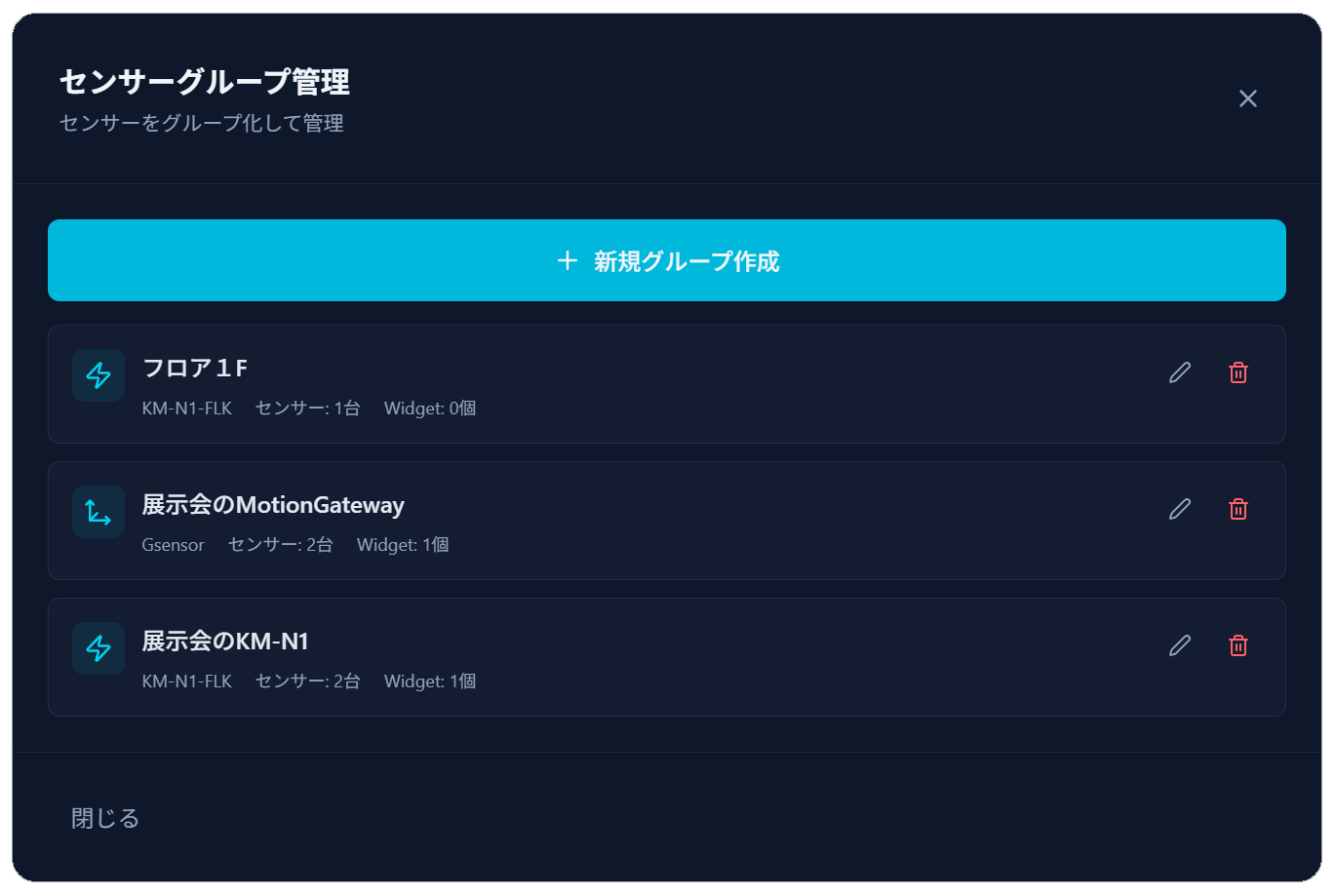Click the Widget: 1個 label for Gsensor group
The width and height of the screenshot is (1335, 896).
(x=403, y=545)
